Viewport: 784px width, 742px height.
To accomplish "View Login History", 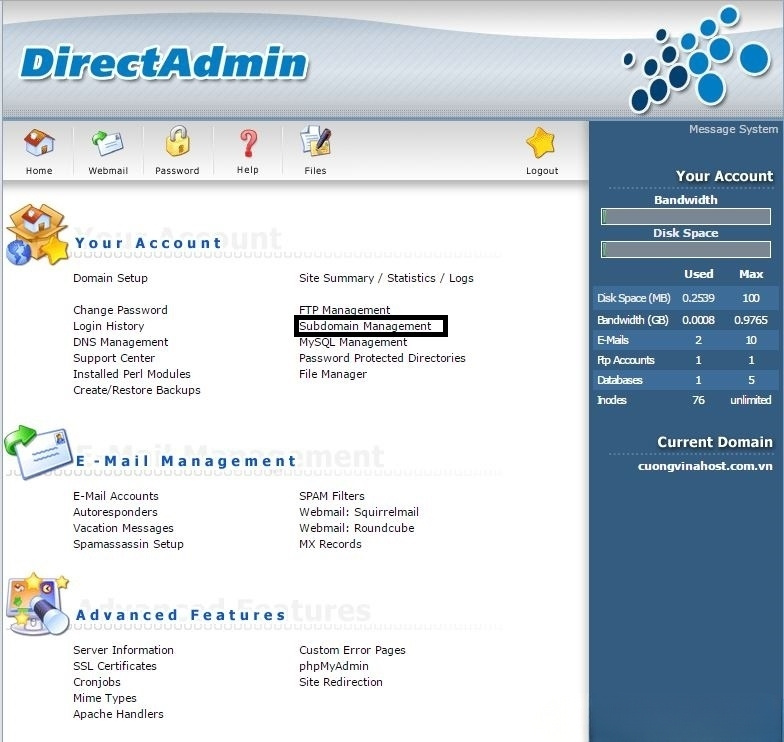I will (108, 326).
